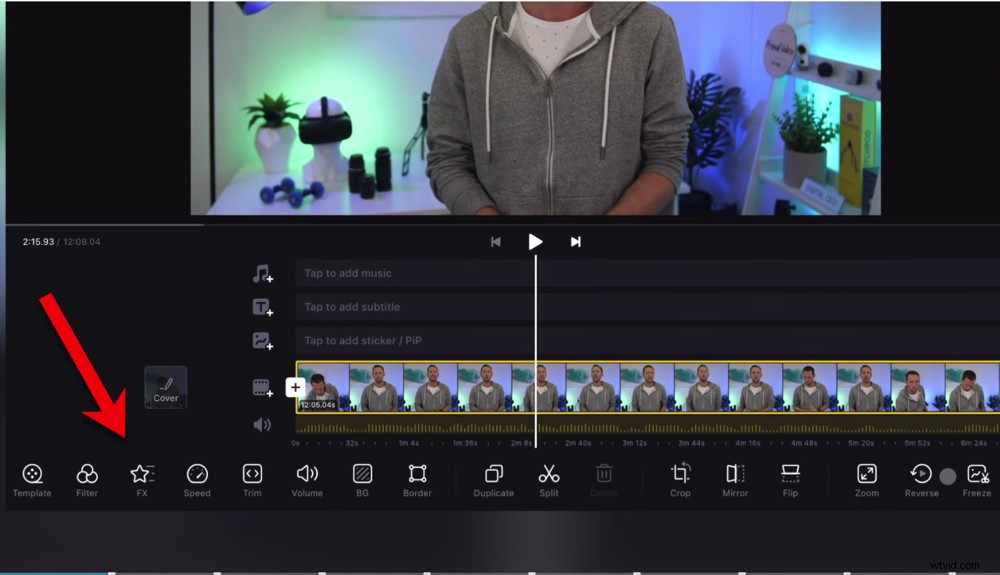Screen dimensions: 1000x575
Task: Reverse the selected clip
Action: pos(922,480)
